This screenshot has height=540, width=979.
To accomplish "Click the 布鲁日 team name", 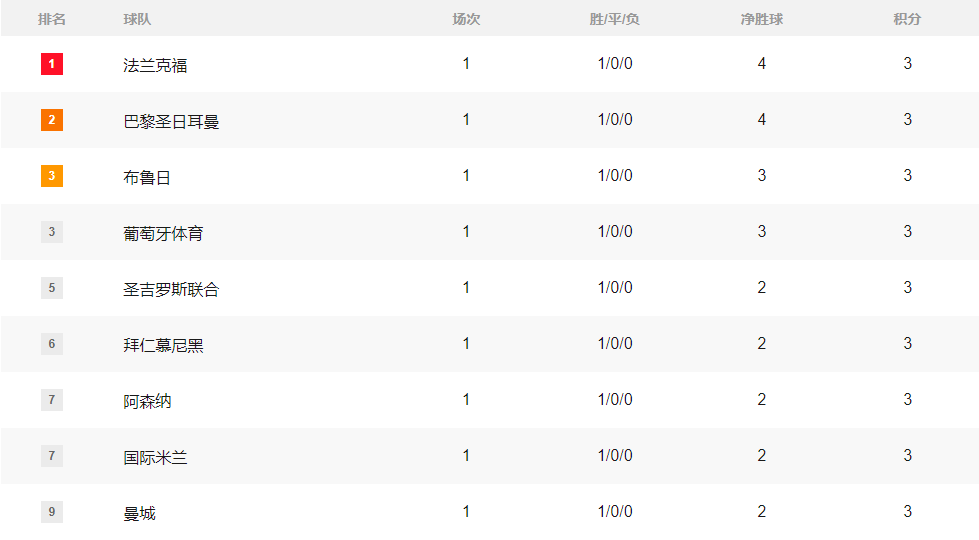I will (x=147, y=178).
